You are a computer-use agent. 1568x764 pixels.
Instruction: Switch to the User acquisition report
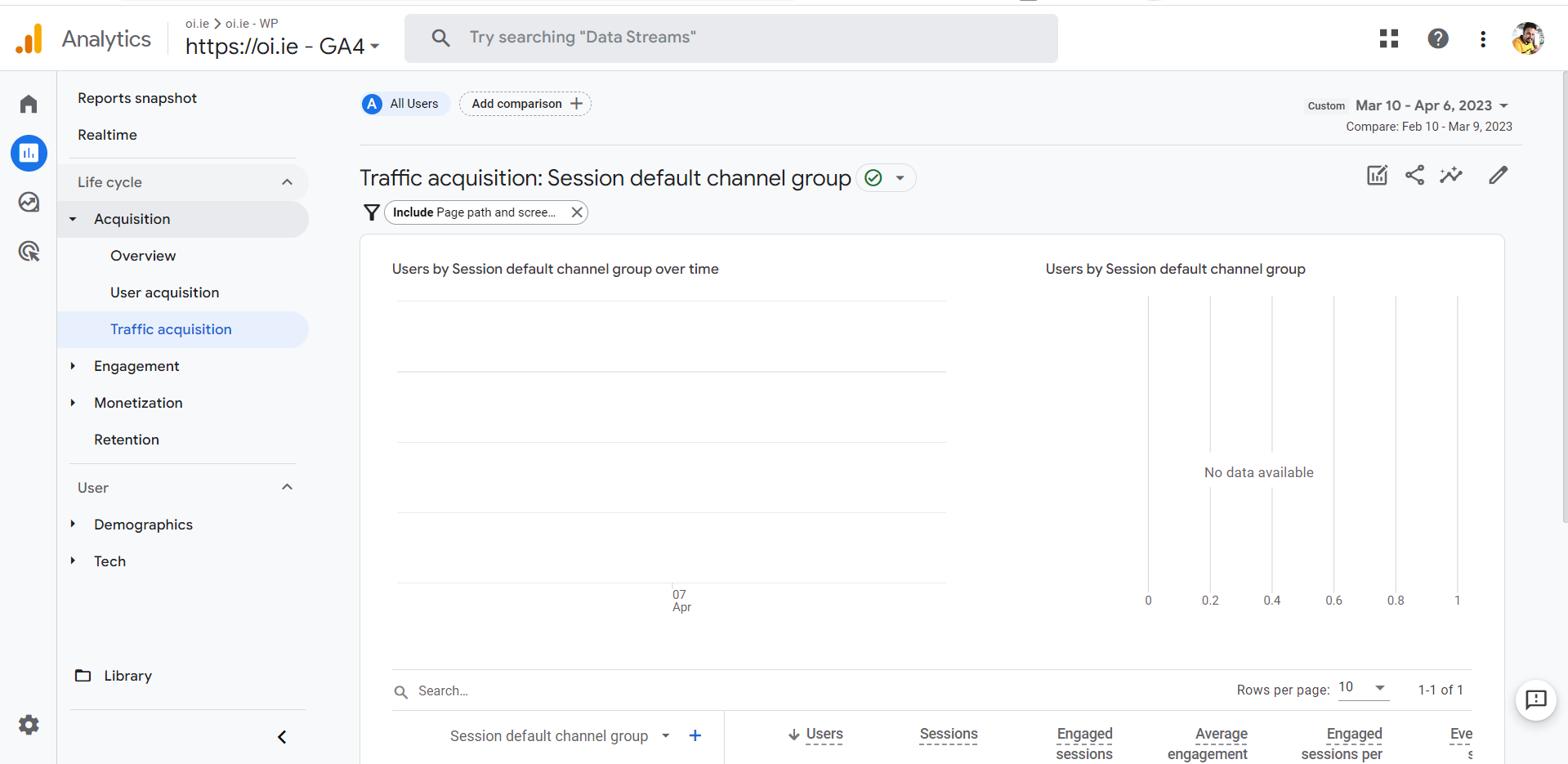(x=164, y=292)
